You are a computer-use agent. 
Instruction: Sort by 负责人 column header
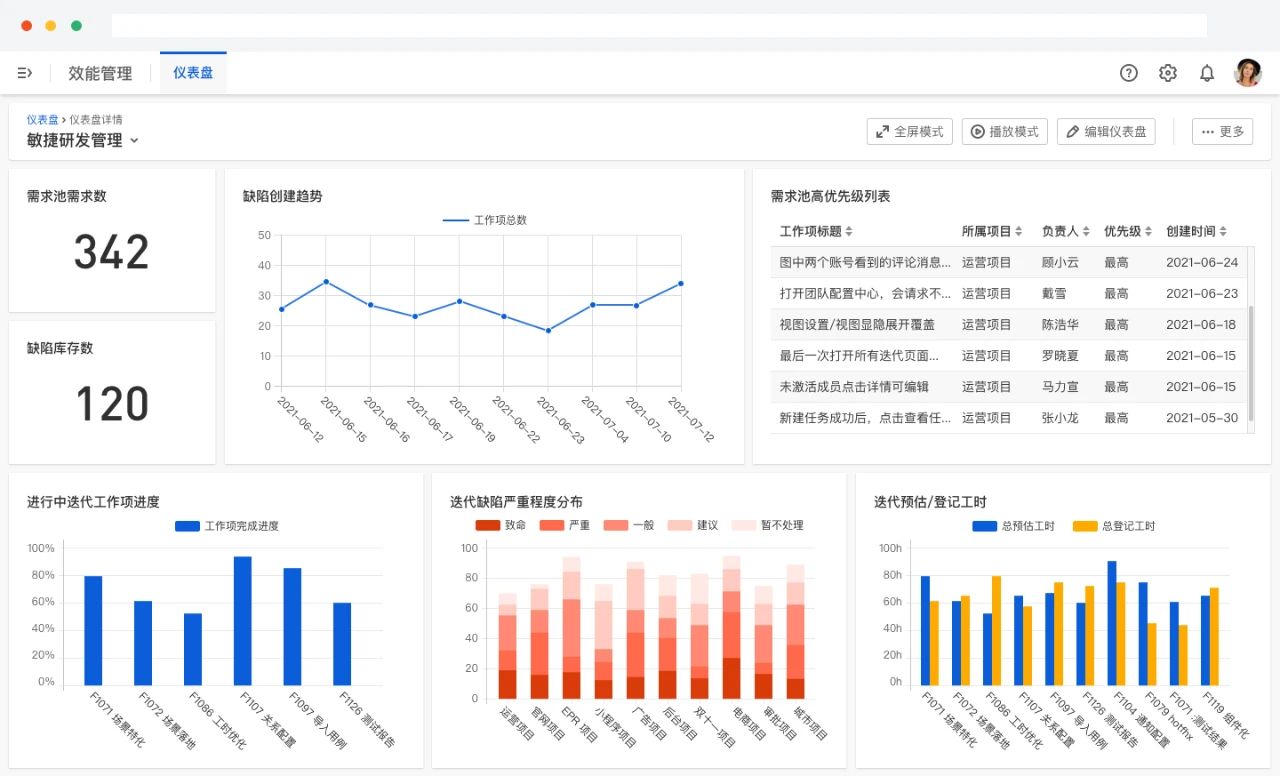1066,231
